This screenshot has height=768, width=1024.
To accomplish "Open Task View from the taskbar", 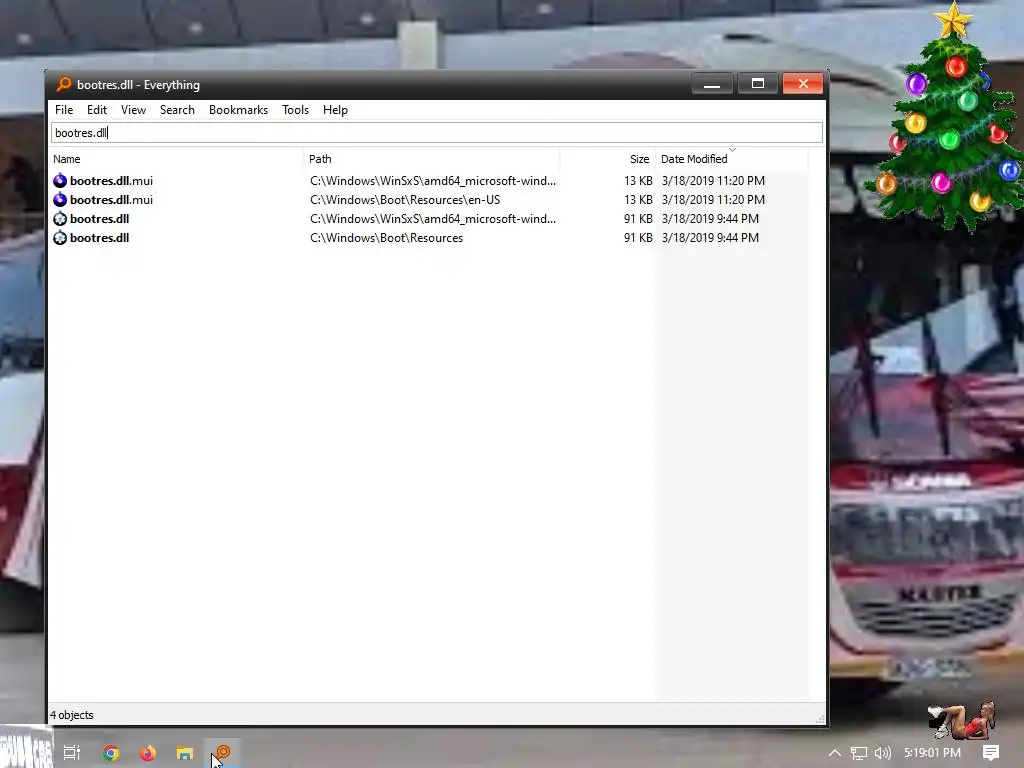I will 72,752.
